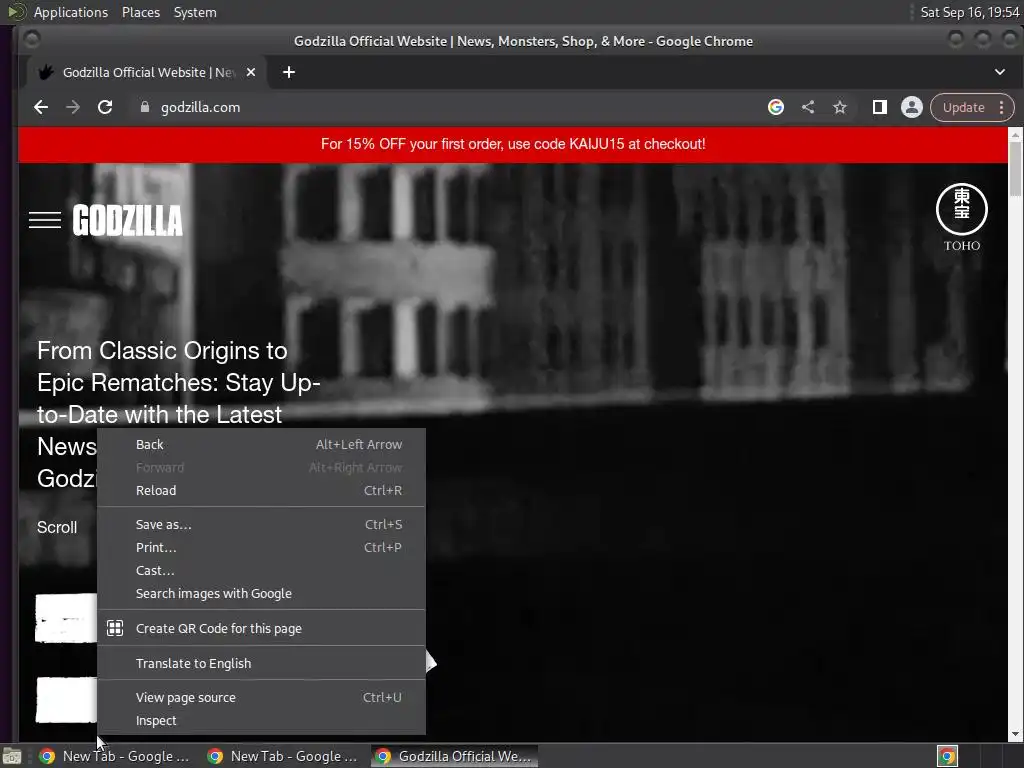
Task: Click the TOHO logo
Action: pyautogui.click(x=962, y=217)
